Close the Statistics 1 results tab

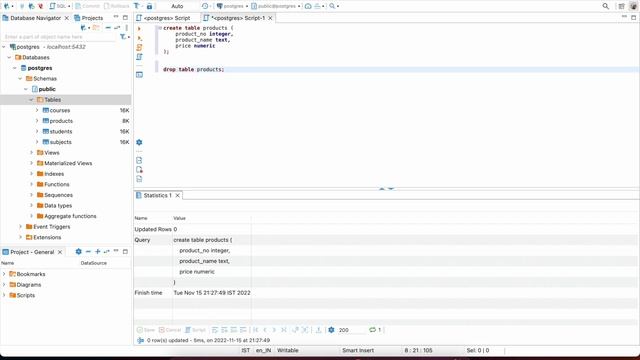click(x=178, y=196)
